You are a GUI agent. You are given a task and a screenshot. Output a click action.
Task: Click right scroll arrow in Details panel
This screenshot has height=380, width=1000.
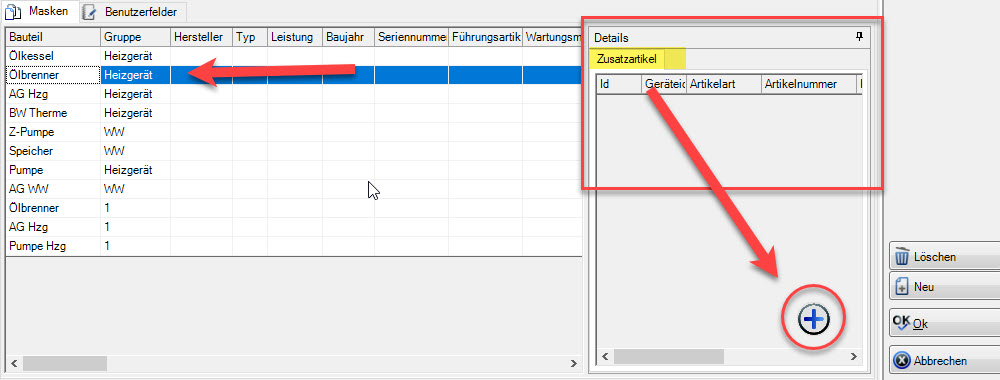pyautogui.click(x=854, y=356)
